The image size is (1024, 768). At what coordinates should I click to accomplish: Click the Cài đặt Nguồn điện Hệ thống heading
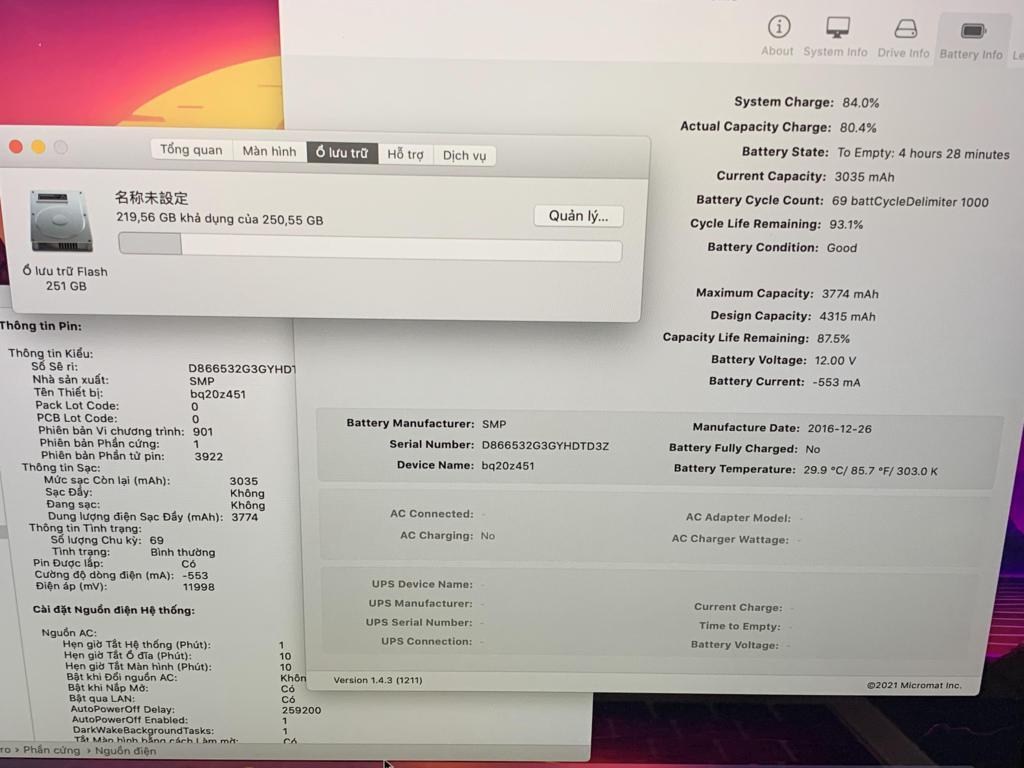click(114, 611)
